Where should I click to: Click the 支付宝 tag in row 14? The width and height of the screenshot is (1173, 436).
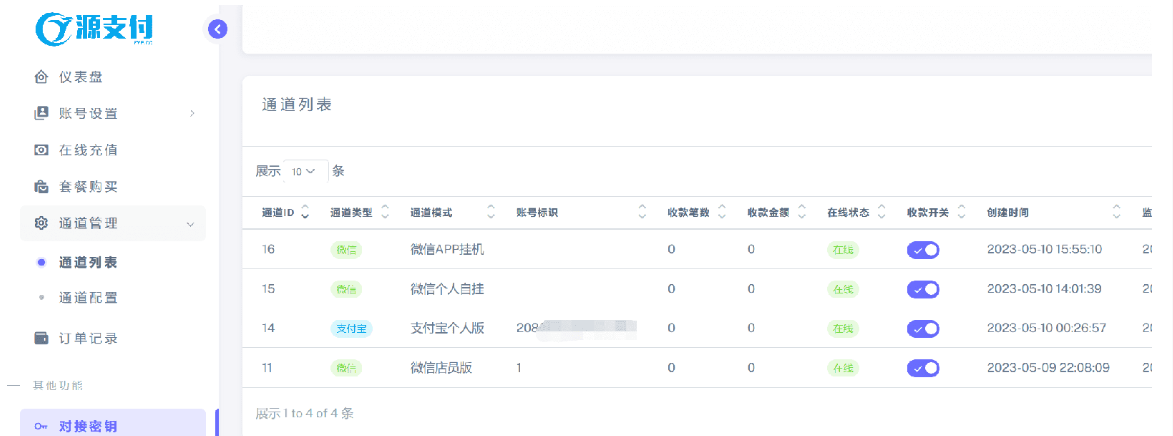click(352, 328)
